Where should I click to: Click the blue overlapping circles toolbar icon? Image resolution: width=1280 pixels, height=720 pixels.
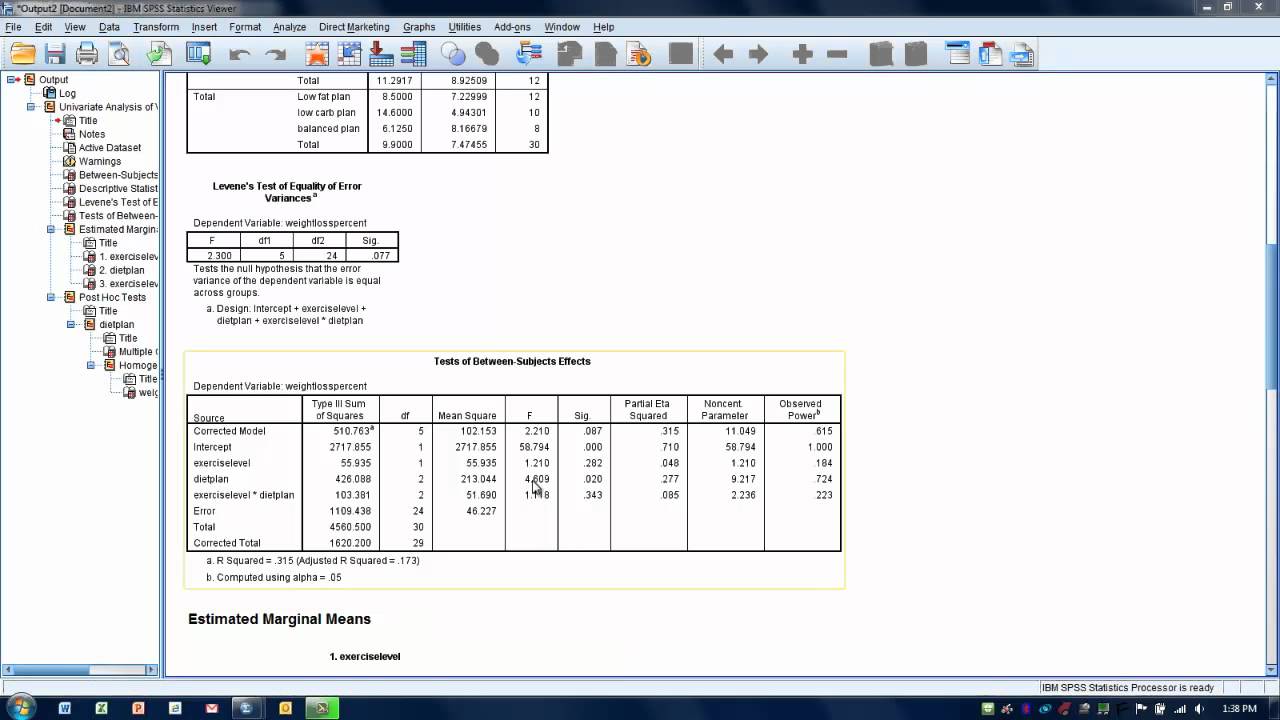pyautogui.click(x=453, y=54)
